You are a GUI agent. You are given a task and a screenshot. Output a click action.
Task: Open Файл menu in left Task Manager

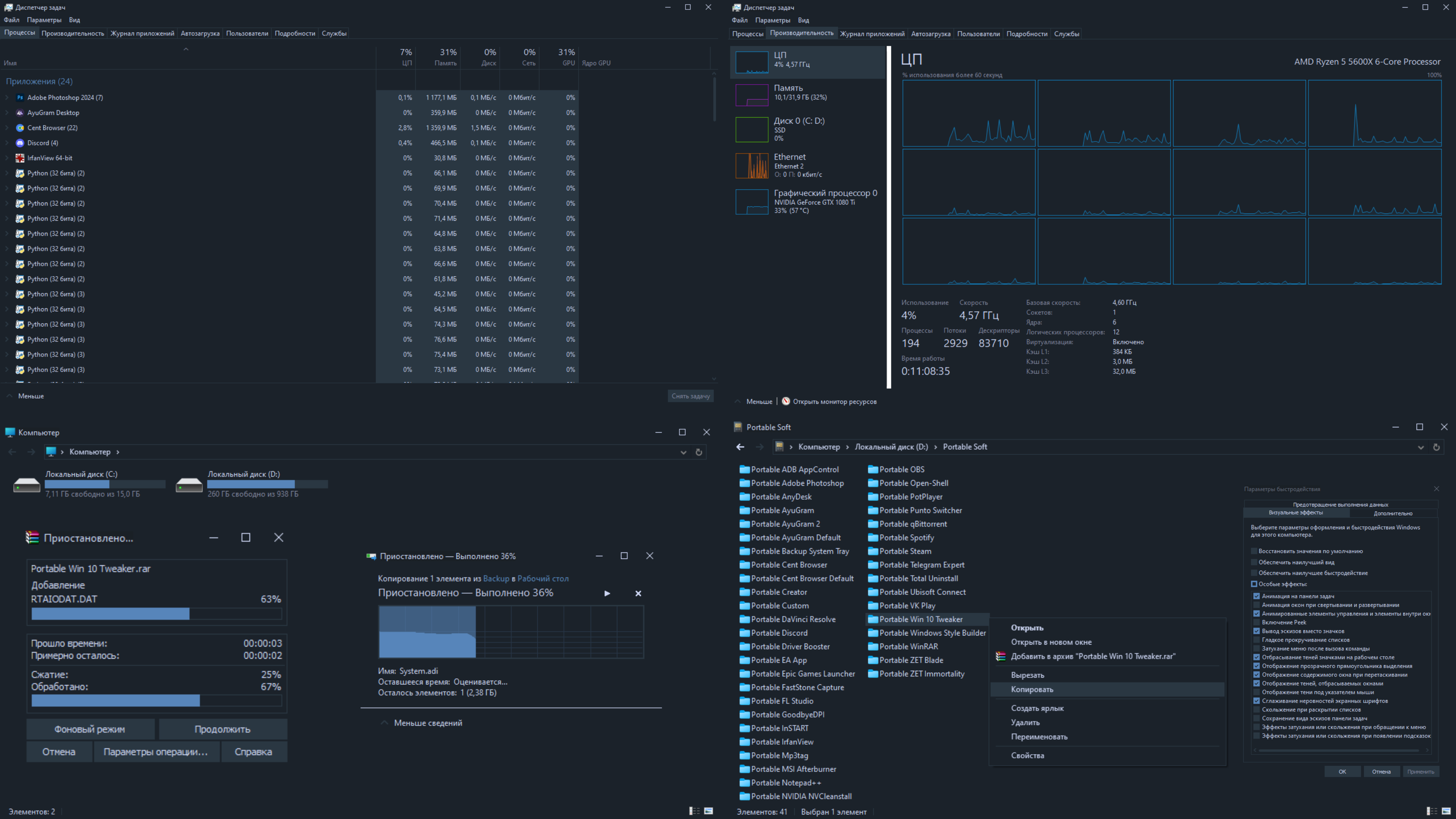11,20
